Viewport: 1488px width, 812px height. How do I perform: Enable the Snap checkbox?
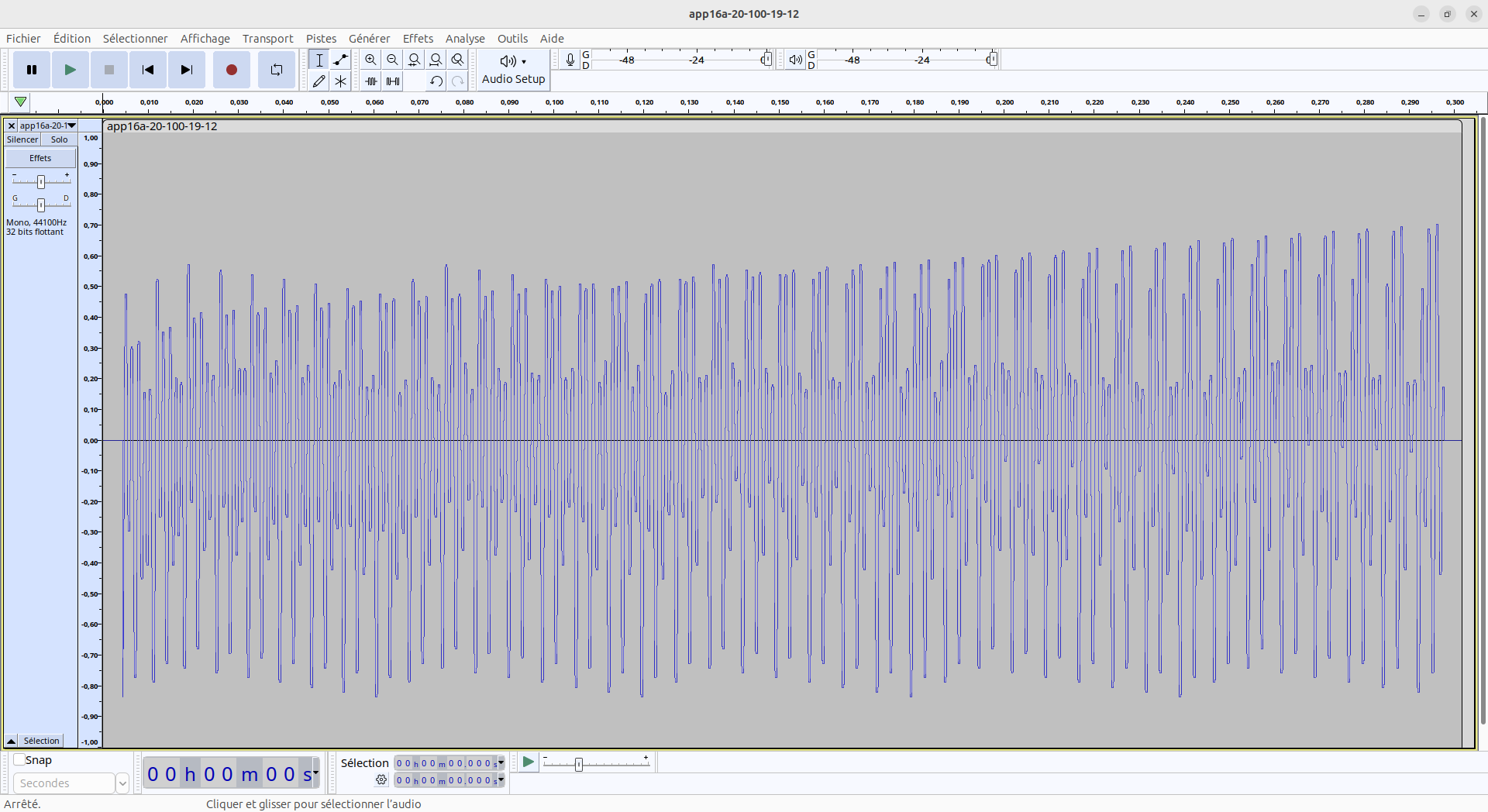coord(20,760)
